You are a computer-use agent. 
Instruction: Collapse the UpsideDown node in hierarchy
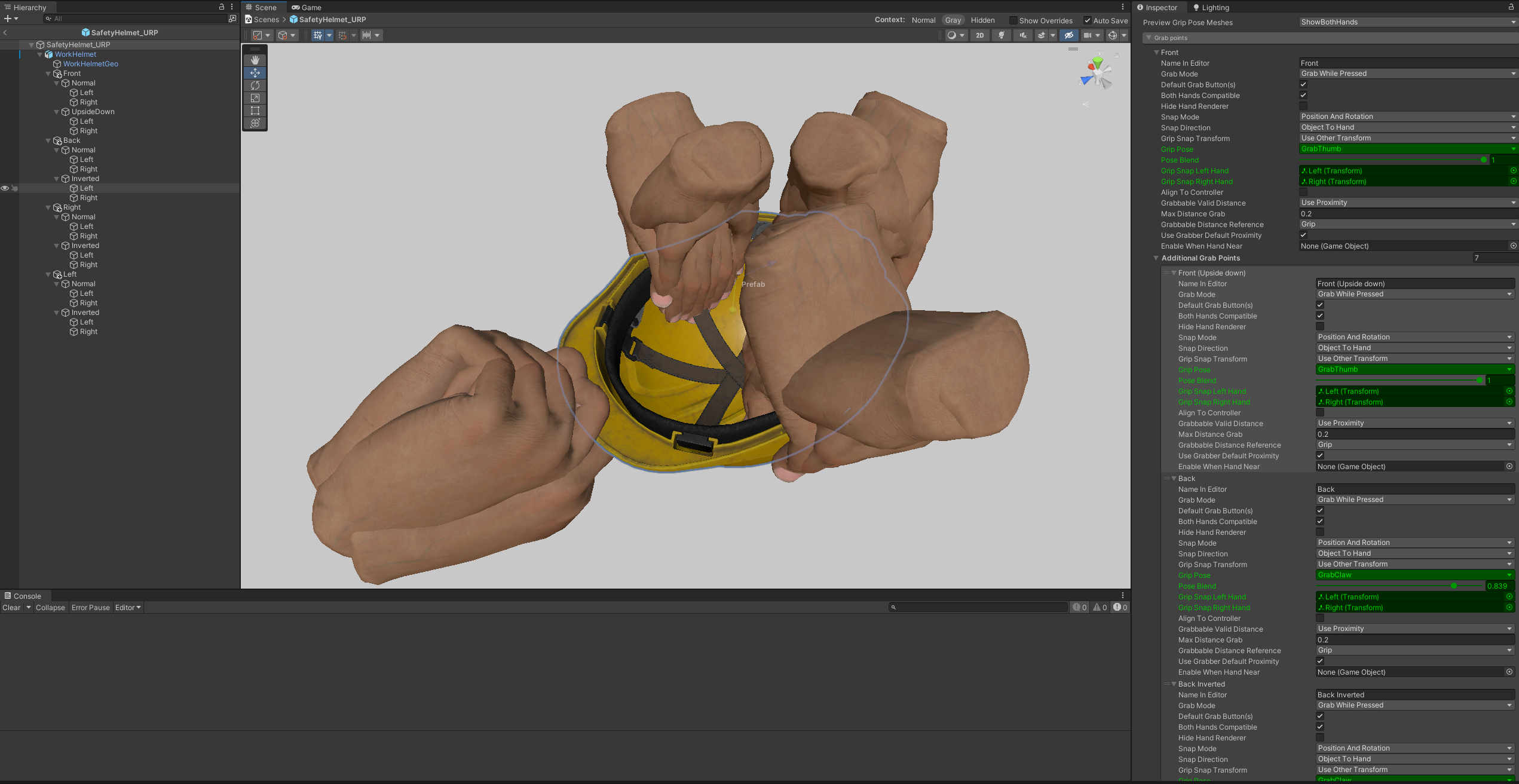57,112
